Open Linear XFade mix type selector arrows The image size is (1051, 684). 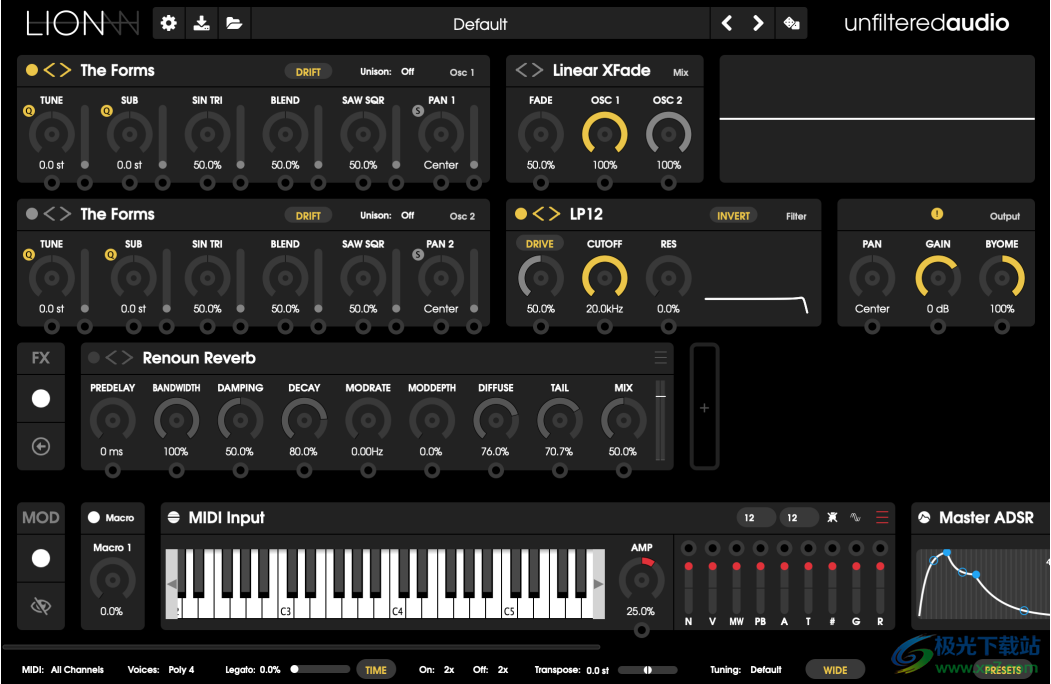click(x=530, y=70)
